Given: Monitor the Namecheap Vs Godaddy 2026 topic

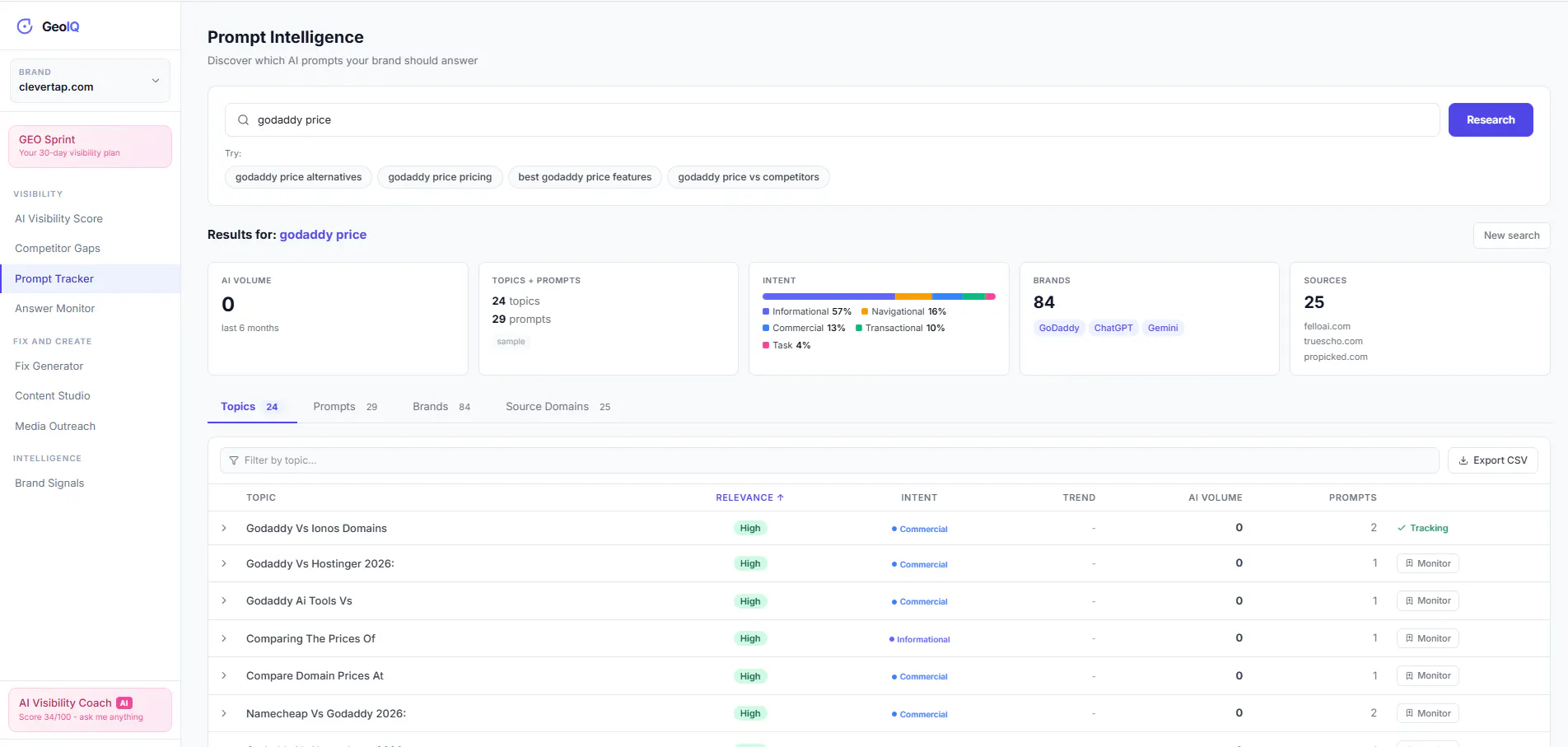Looking at the screenshot, I should pos(1427,713).
